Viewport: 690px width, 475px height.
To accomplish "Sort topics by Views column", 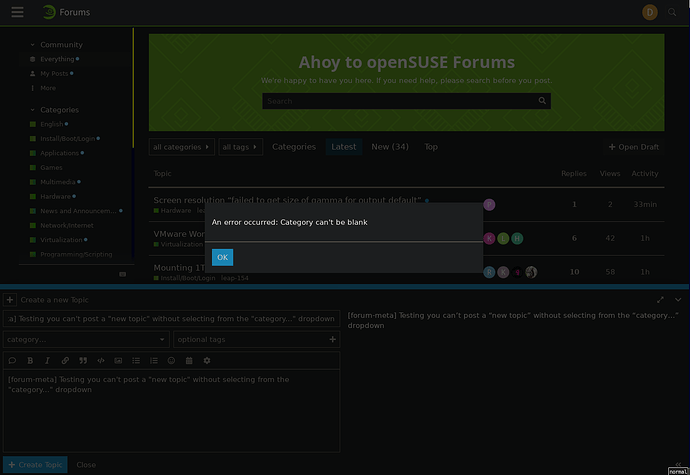I will tap(610, 173).
